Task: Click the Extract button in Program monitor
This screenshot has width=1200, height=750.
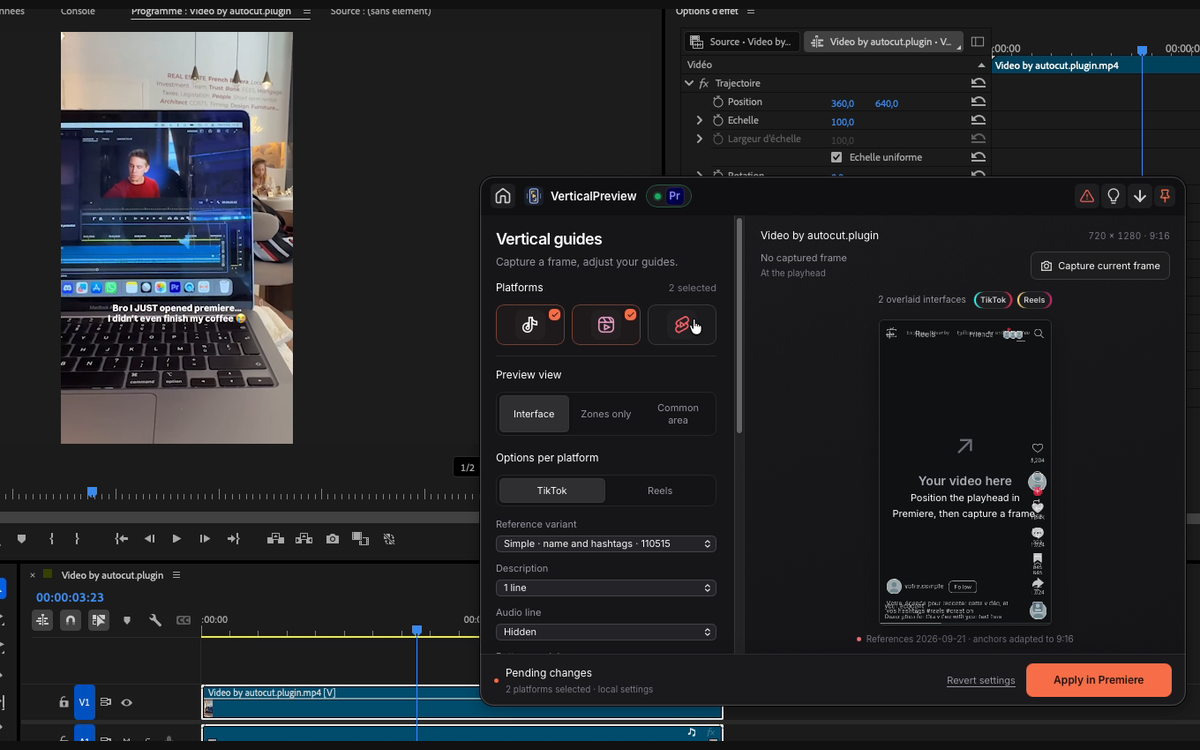Action: pos(303,539)
